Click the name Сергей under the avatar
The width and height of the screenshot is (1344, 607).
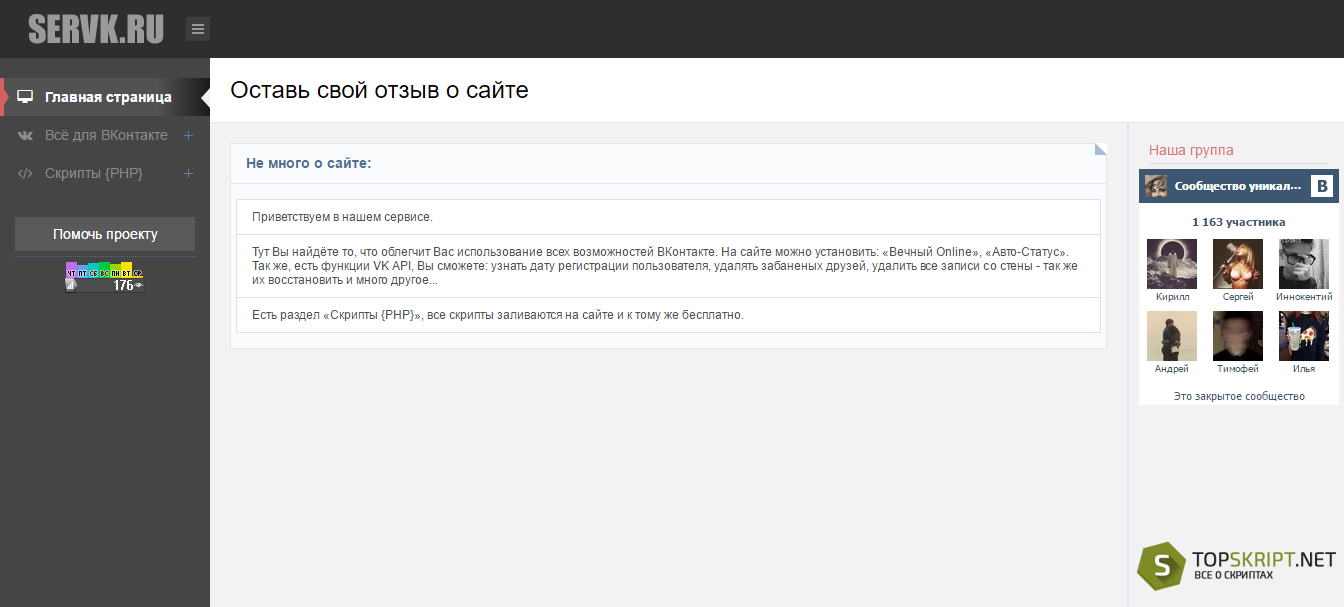1238,297
